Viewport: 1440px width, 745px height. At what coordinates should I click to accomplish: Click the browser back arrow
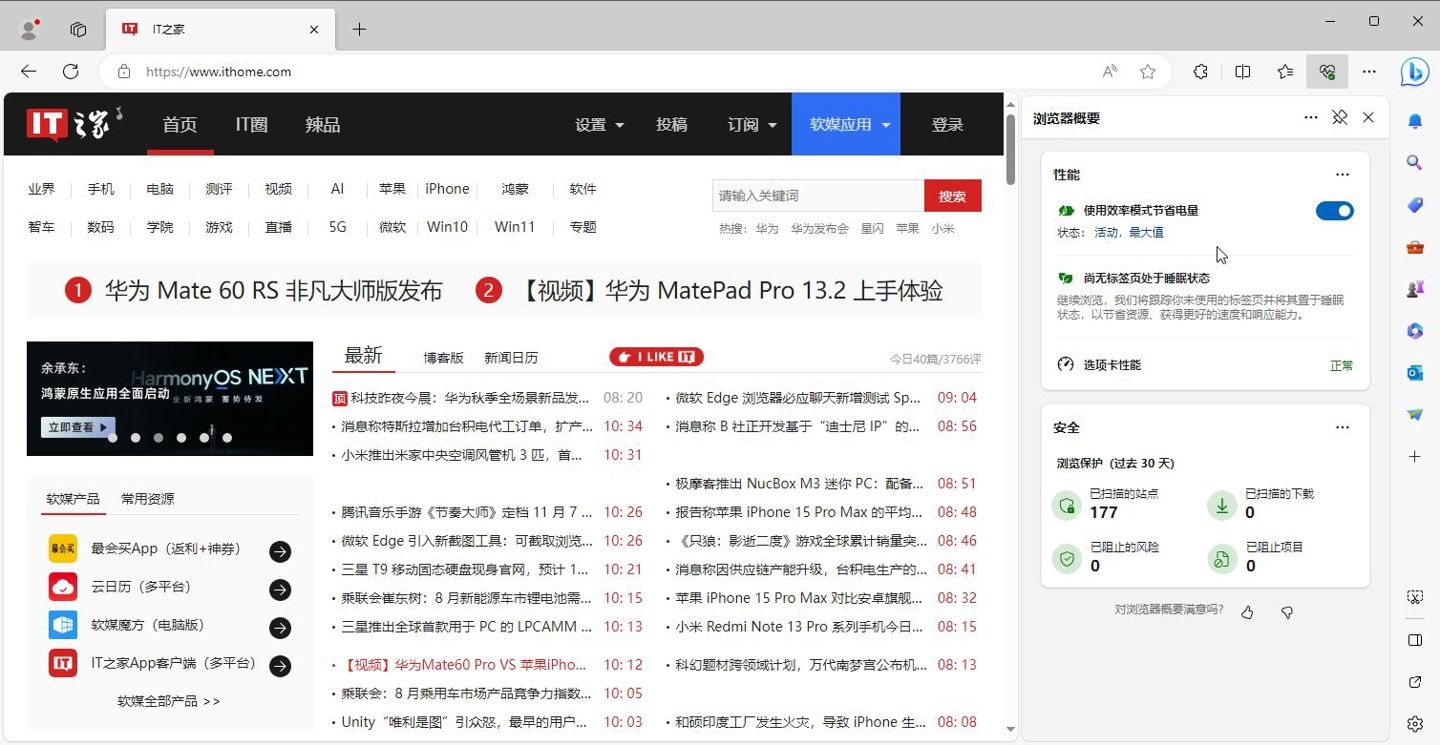[x=28, y=71]
